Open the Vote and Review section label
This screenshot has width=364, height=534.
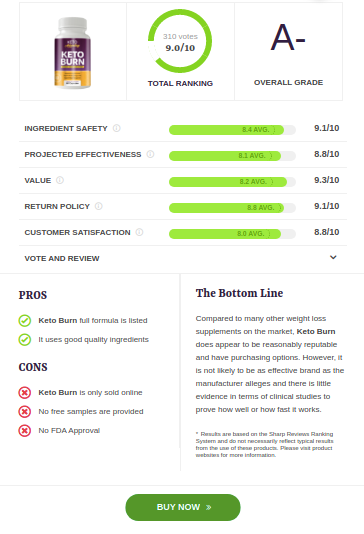[62, 258]
